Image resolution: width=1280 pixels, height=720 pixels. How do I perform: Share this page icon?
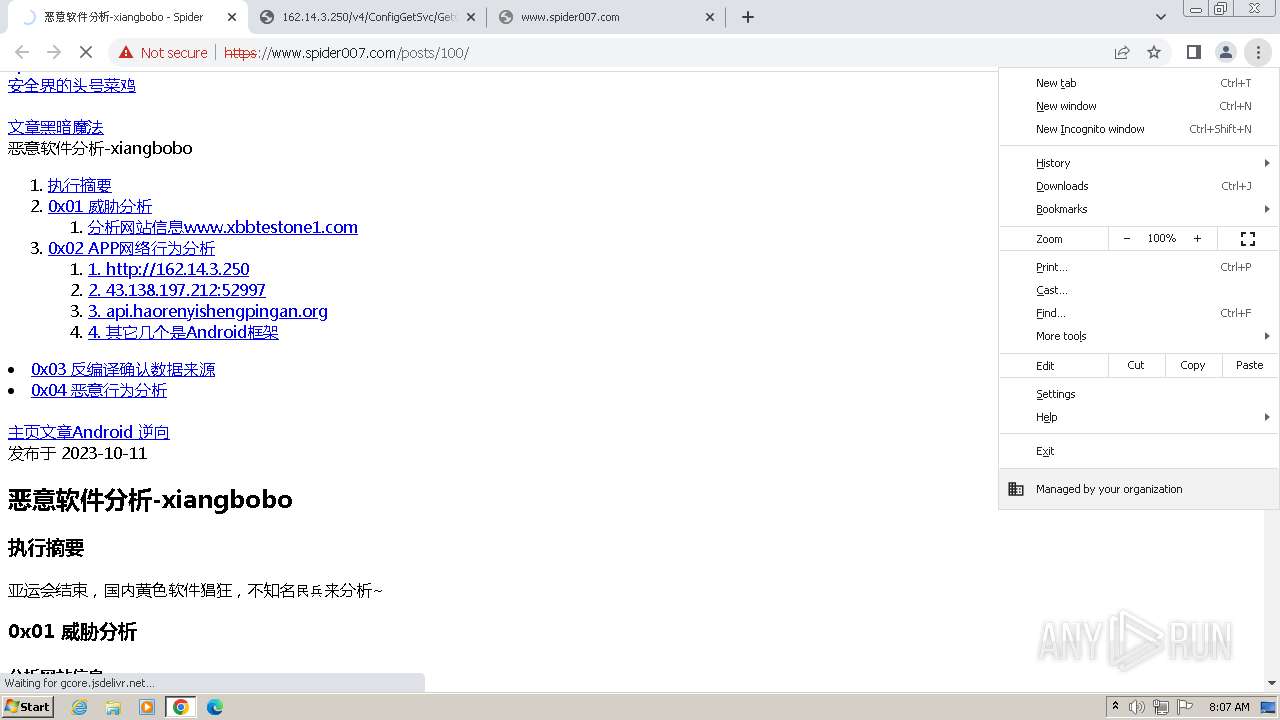pyautogui.click(x=1122, y=52)
